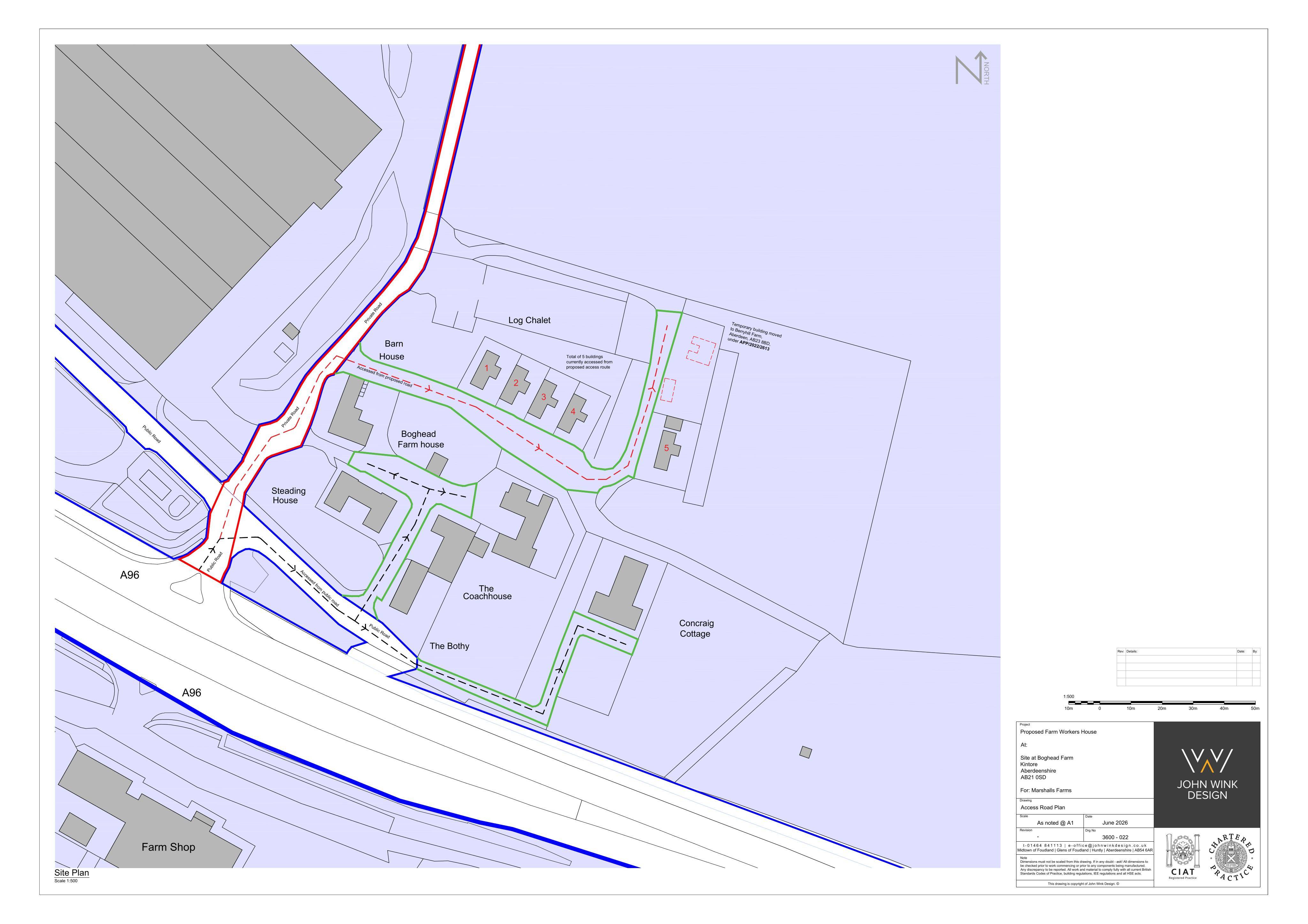Click the 1:500 scale bar

point(1162,703)
